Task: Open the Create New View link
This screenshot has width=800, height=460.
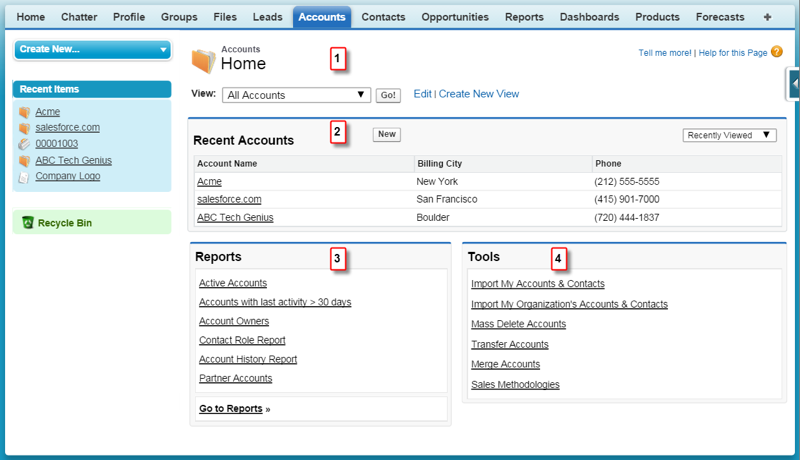Action: point(479,94)
